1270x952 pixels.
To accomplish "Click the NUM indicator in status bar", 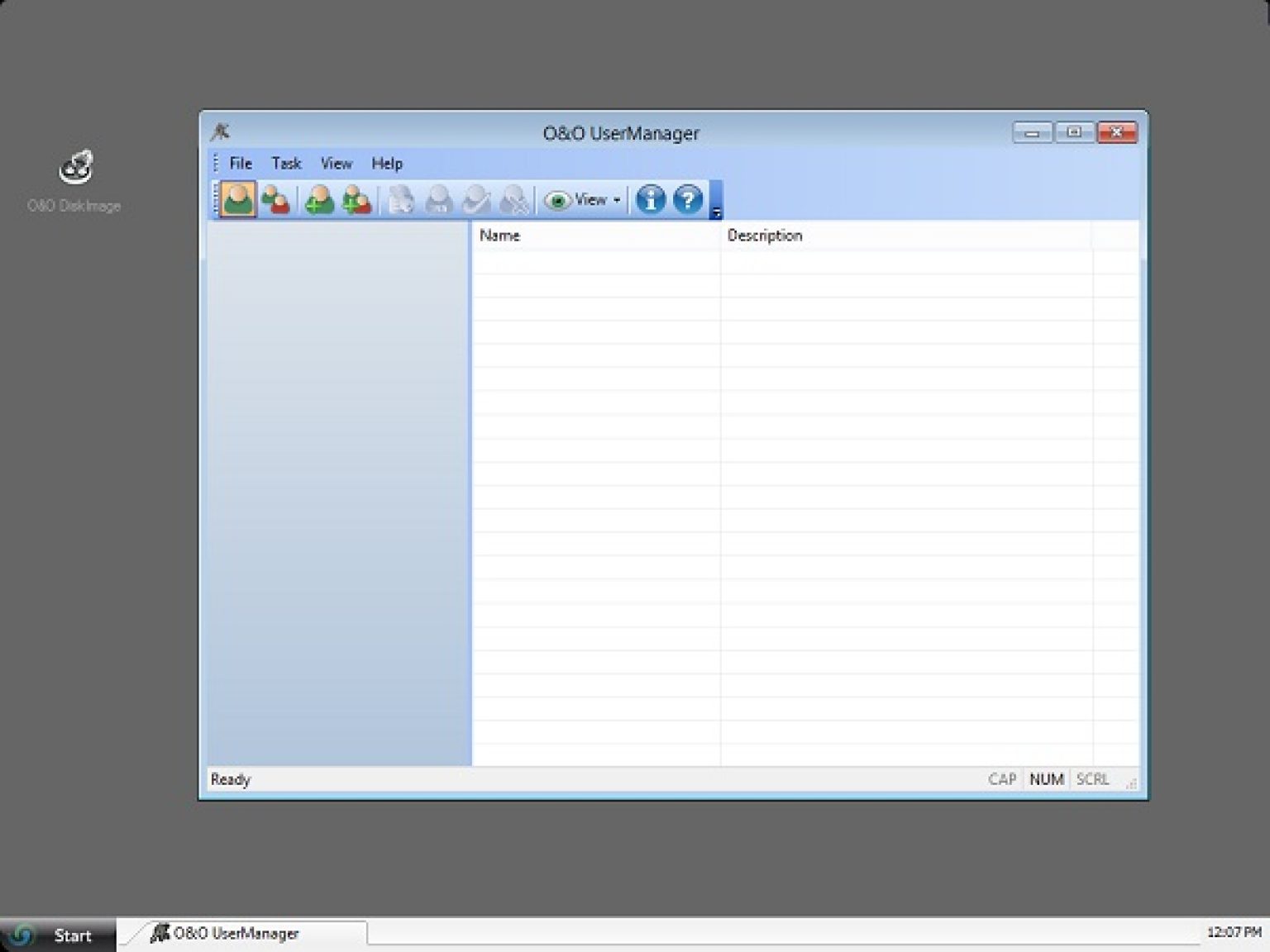I will click(x=1046, y=779).
